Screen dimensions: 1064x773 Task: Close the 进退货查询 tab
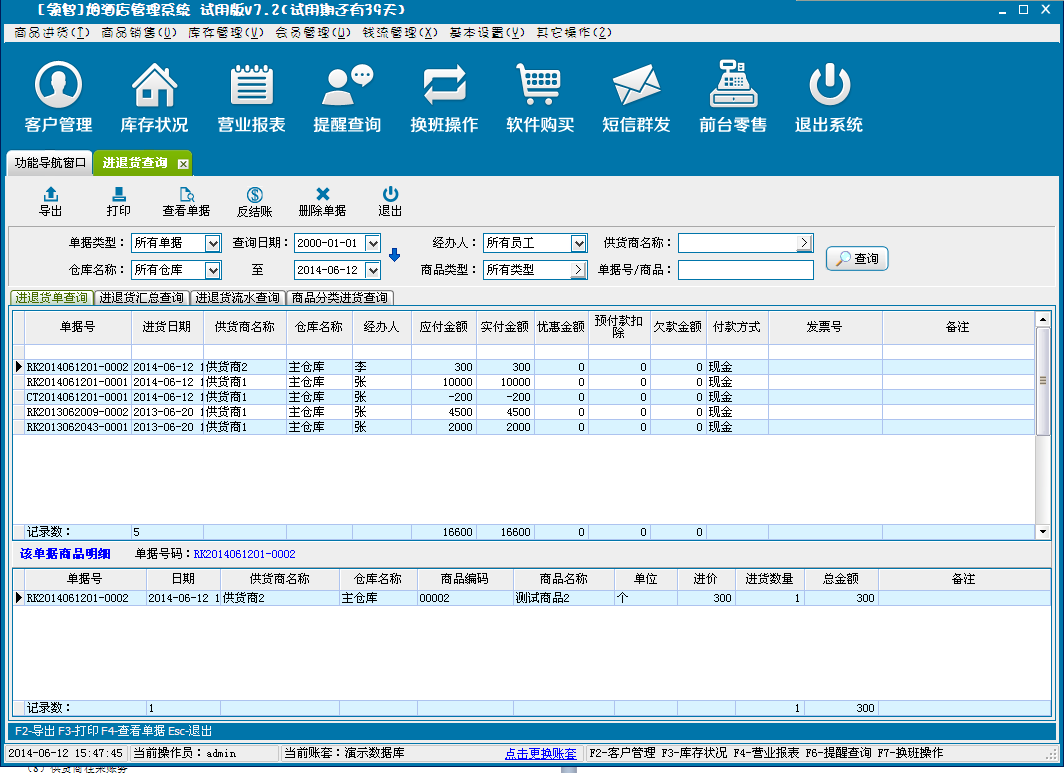(183, 163)
